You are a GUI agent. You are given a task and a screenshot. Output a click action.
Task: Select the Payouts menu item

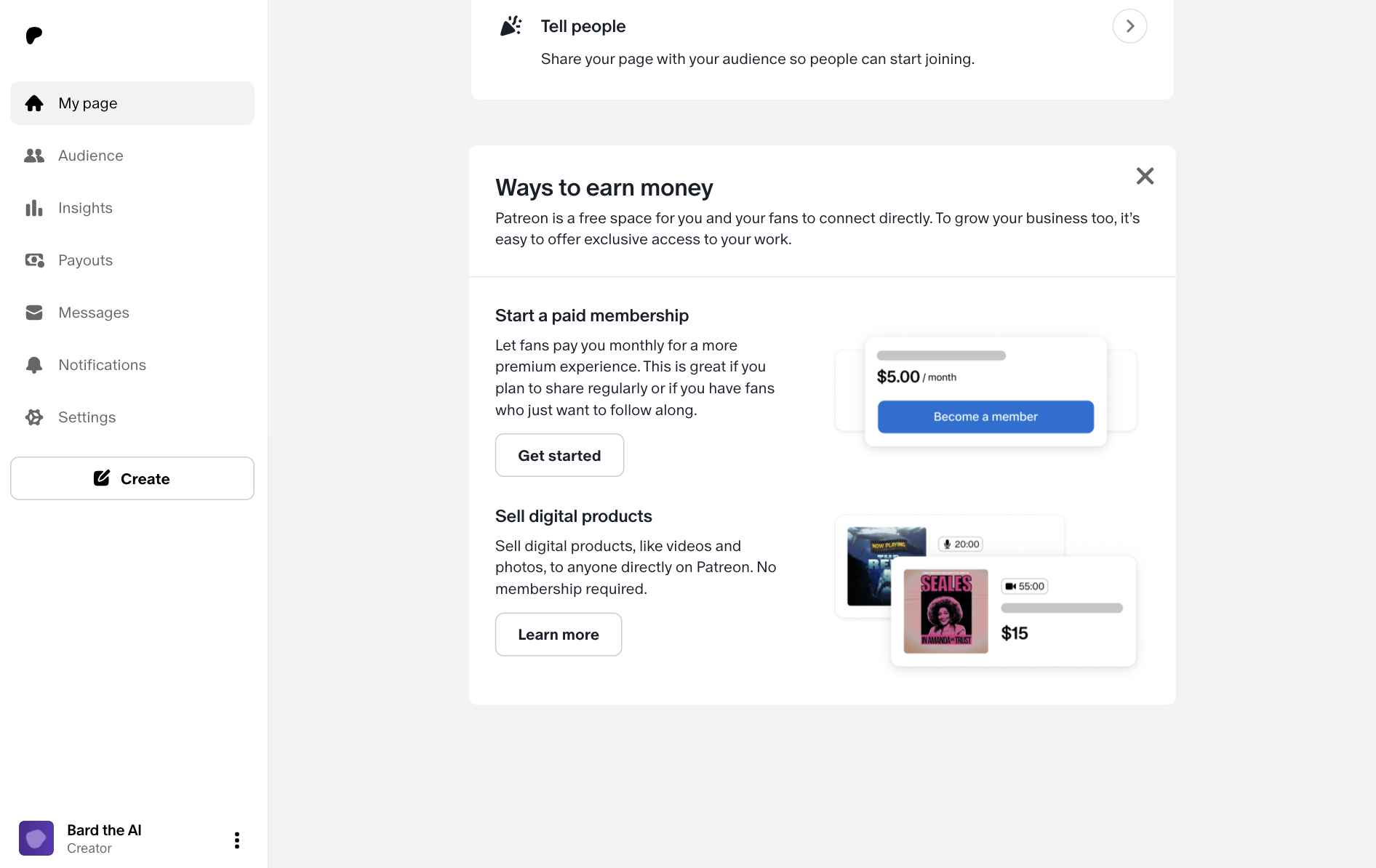click(132, 260)
